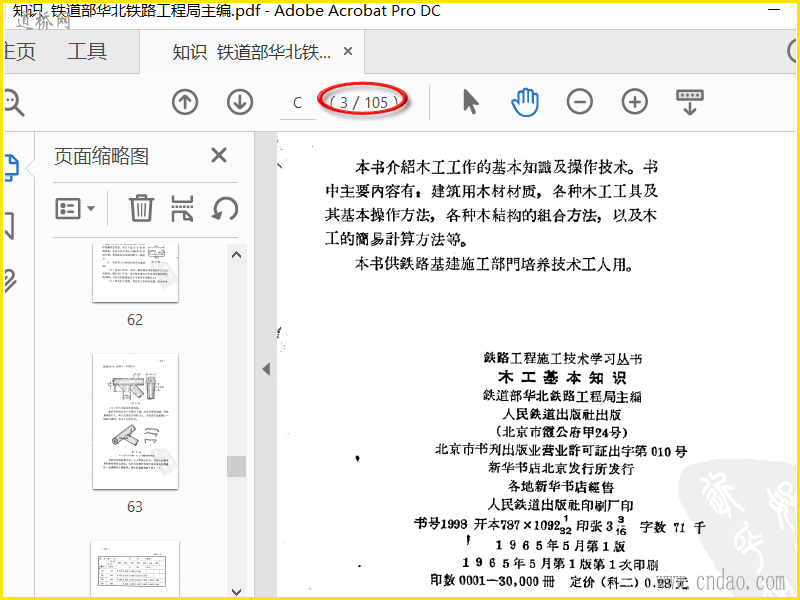Viewport: 800px width, 600px height.
Task: Choose the selection arrow tool
Action: [470, 102]
